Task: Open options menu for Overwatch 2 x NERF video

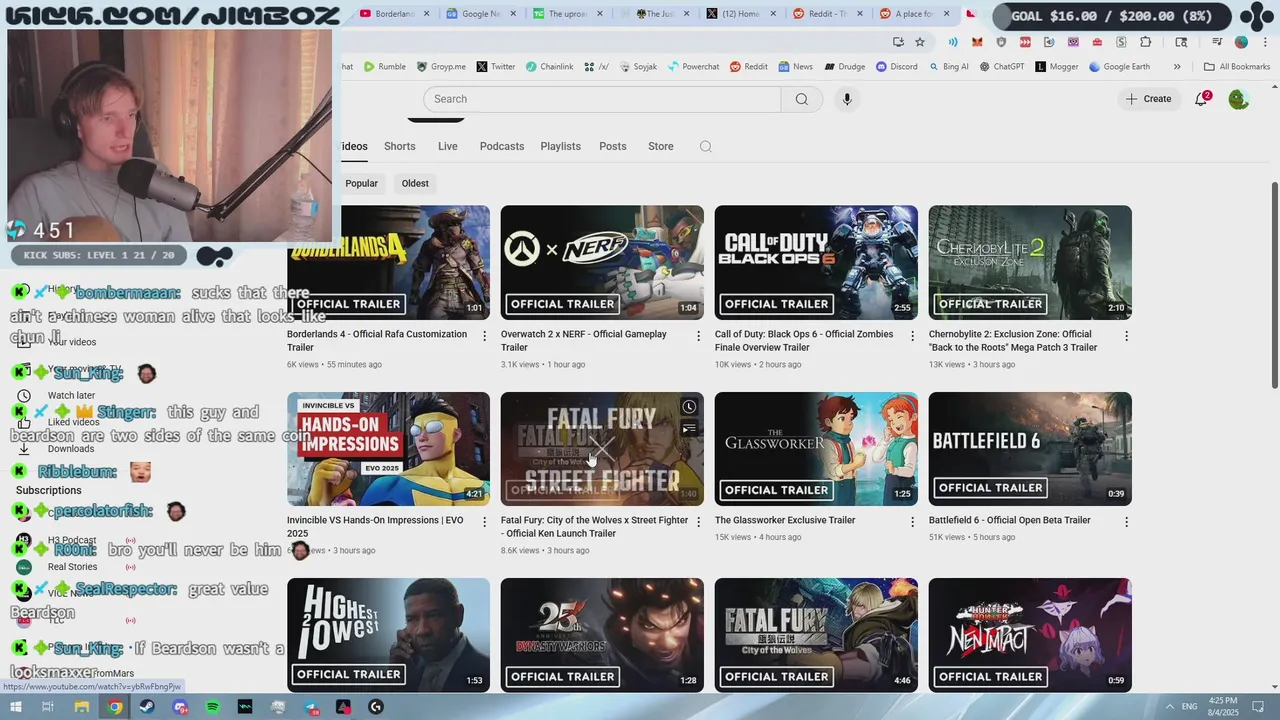Action: coord(699,336)
